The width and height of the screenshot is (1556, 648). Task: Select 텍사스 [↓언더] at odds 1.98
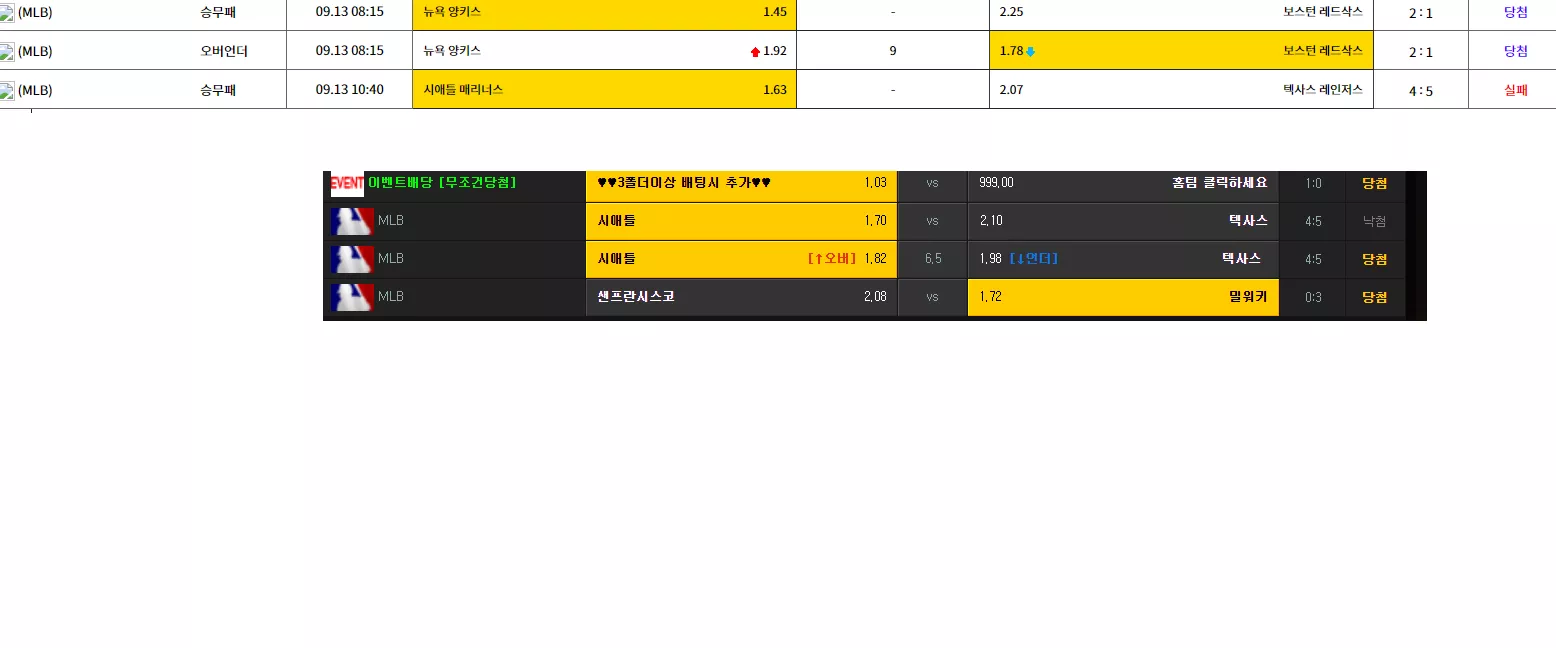pos(1123,259)
